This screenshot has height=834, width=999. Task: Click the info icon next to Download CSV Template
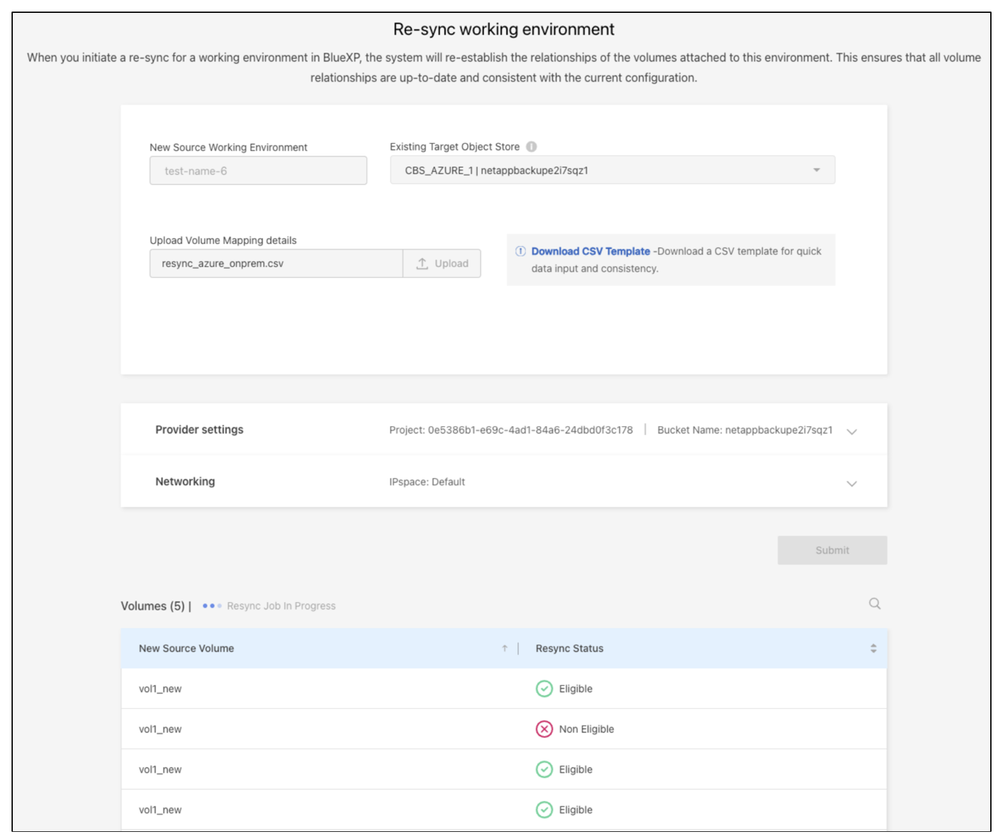[x=520, y=252]
